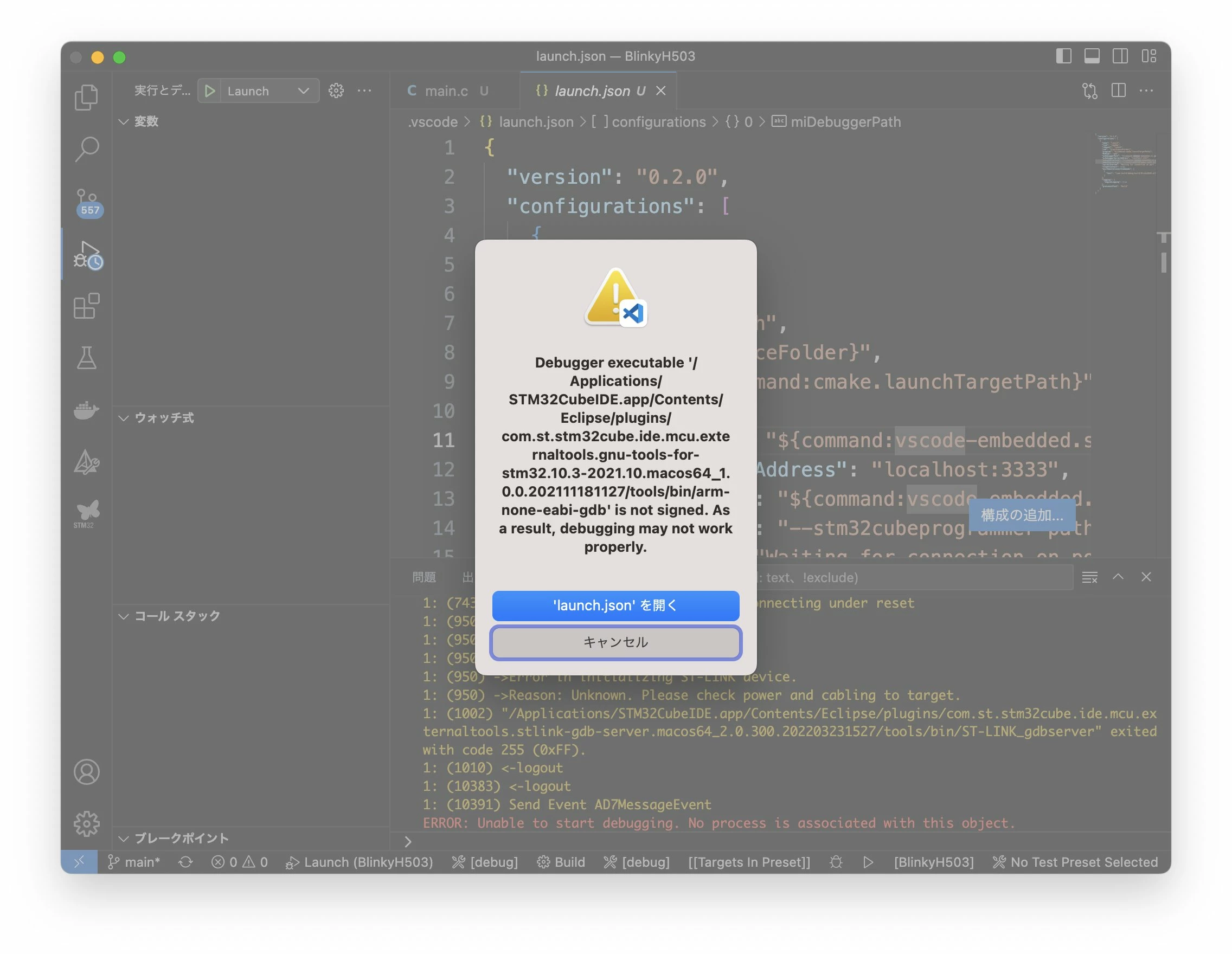Open launch.json via debug gear icon
The height and width of the screenshot is (954, 1232).
336,91
